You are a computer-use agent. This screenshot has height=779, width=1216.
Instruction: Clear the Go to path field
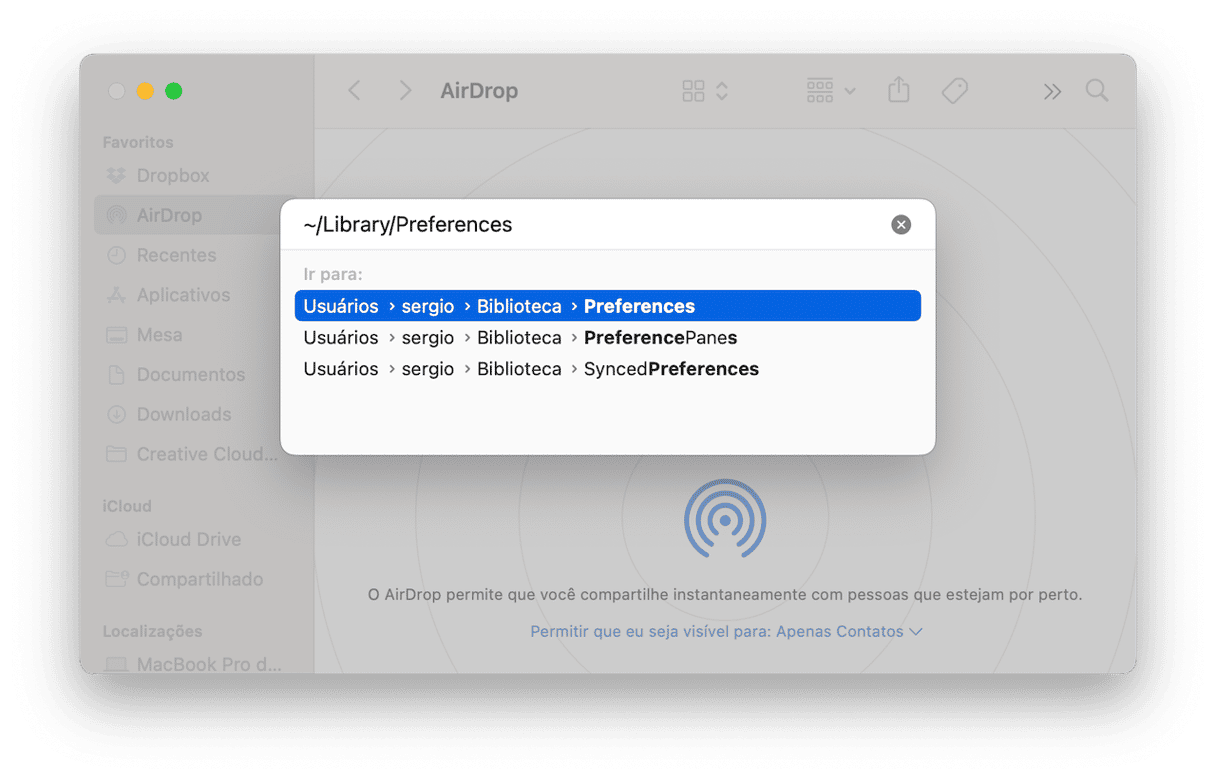(x=901, y=225)
